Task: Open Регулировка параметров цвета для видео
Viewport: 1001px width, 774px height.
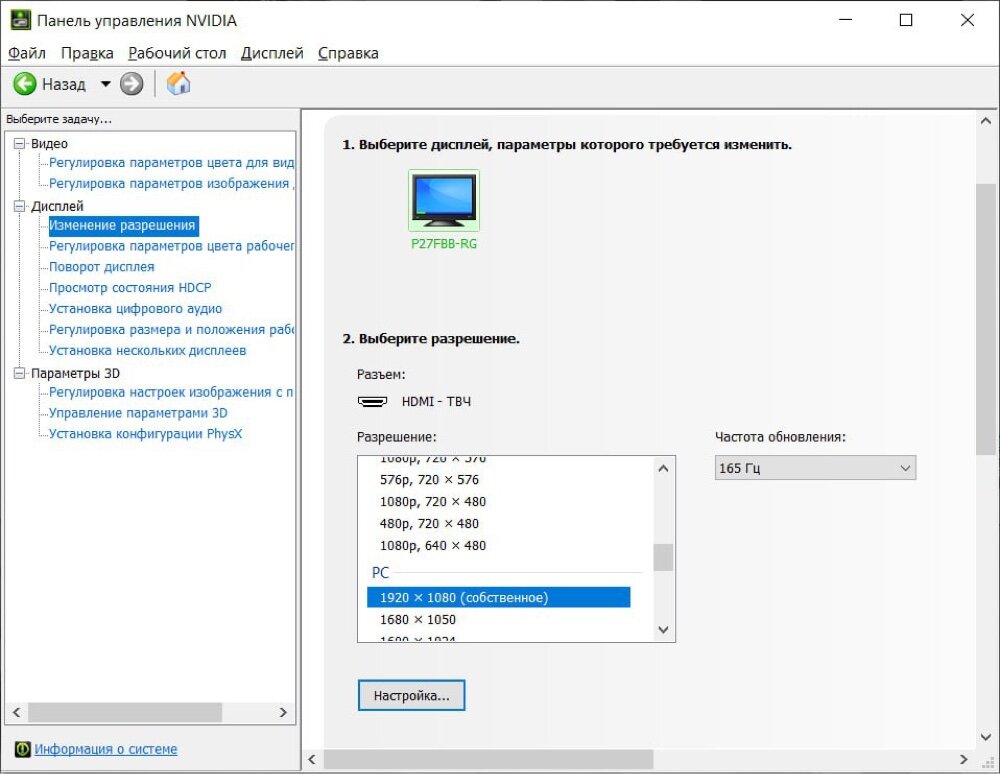Action: 171,163
